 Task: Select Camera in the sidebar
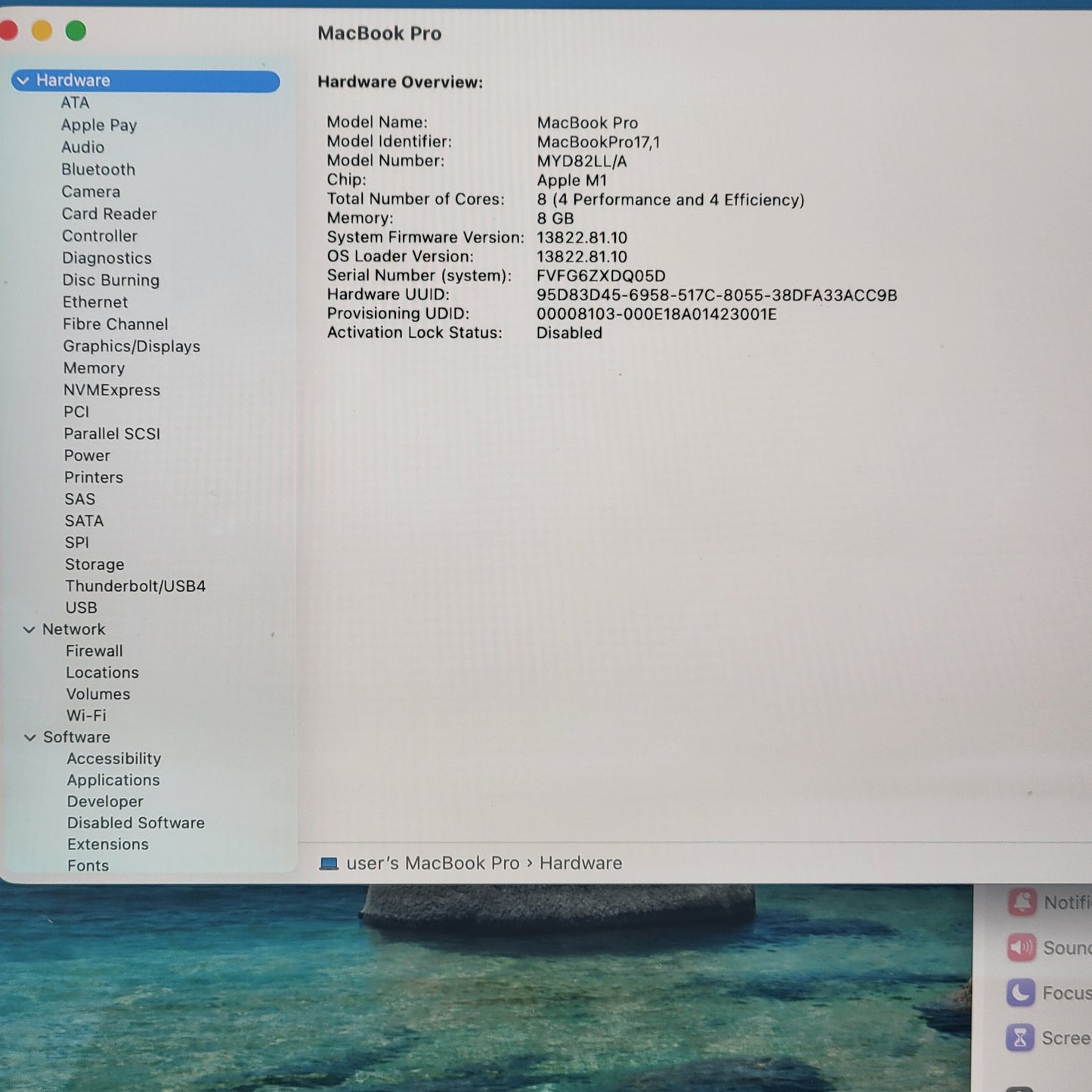click(x=91, y=192)
